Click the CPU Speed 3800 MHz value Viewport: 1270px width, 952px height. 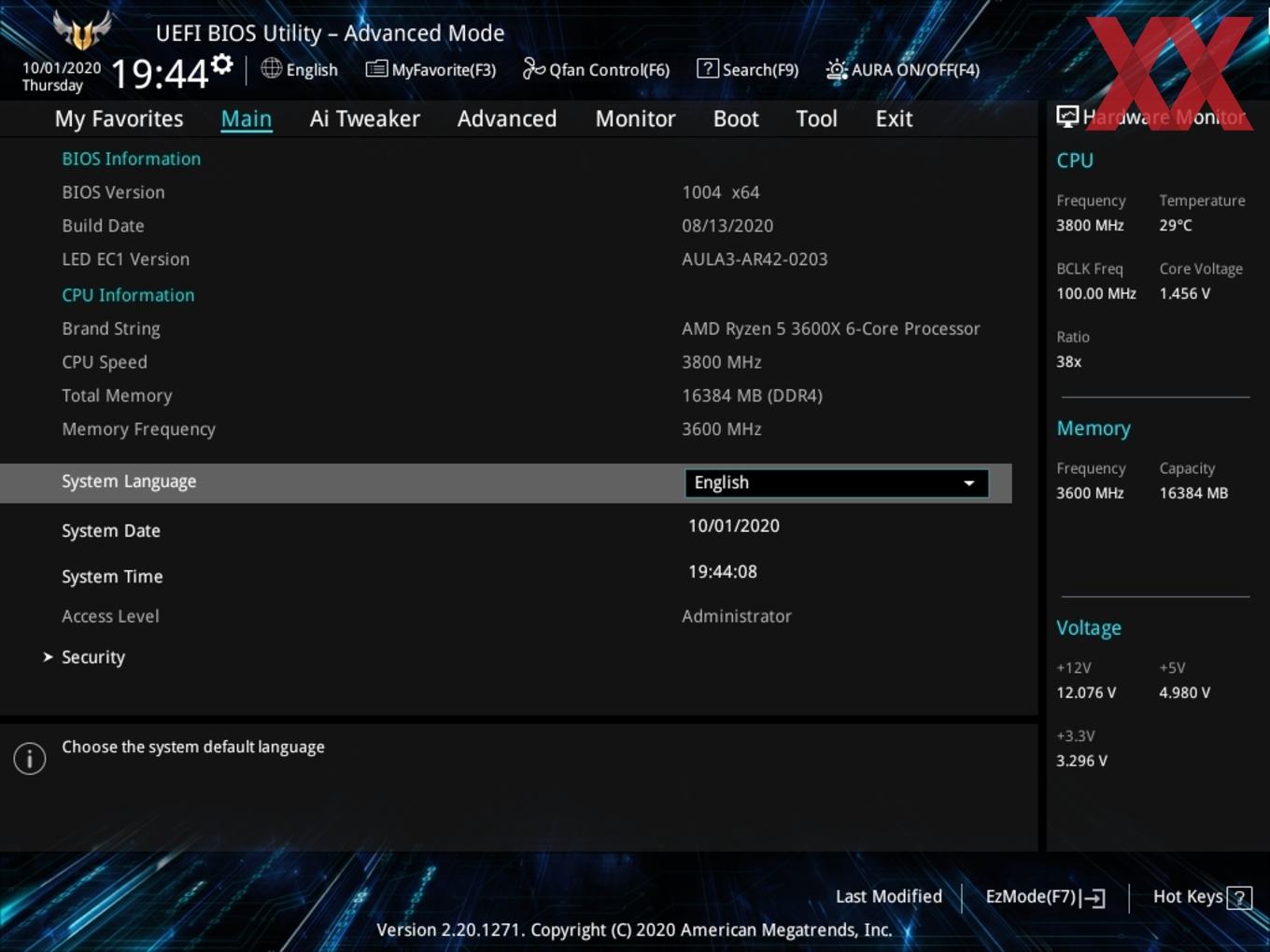[722, 362]
